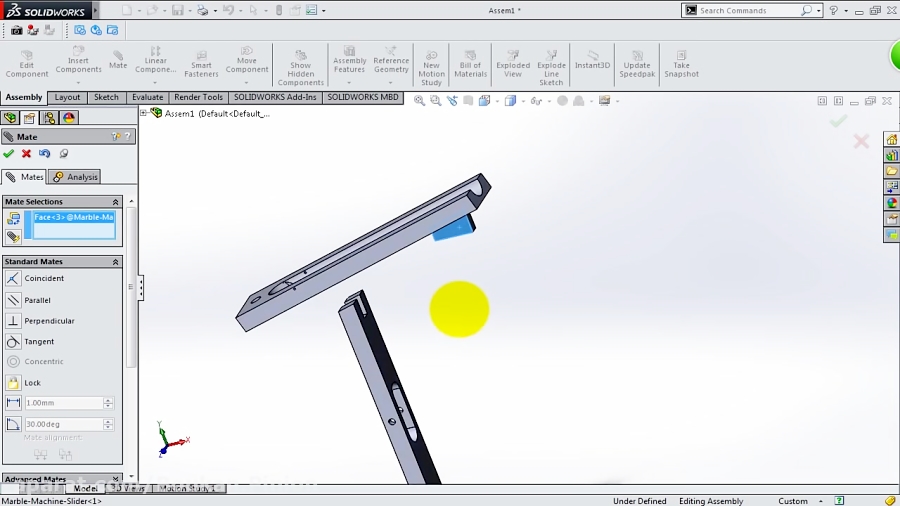Click Update Speedpak tool
Screen dimensions: 900x506
[637, 63]
